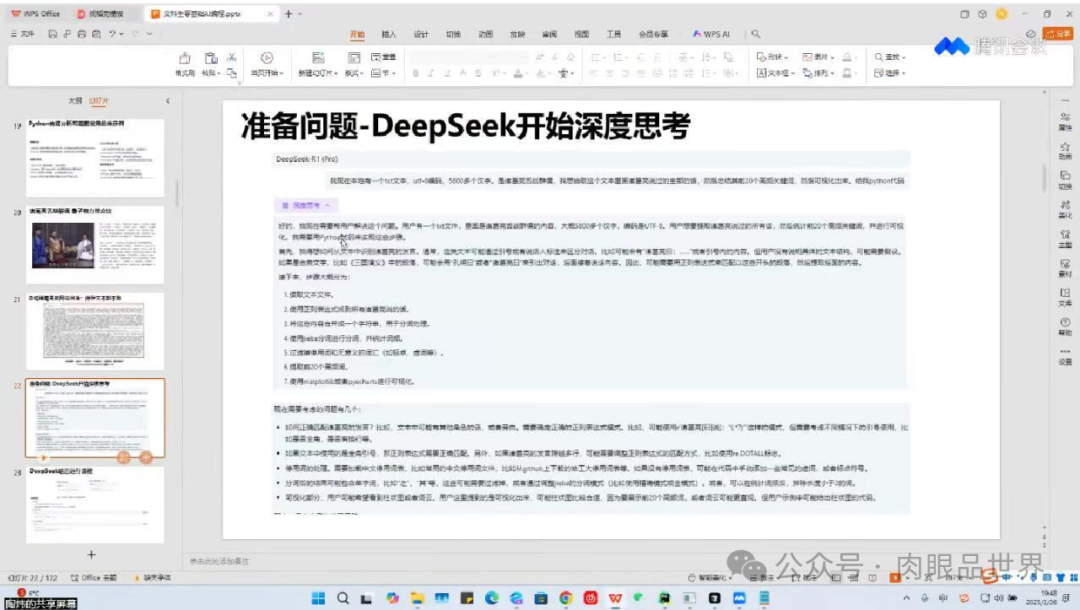Image resolution: width=1080 pixels, height=610 pixels.
Task: Click the WPS icon on the taskbar
Action: click(x=615, y=598)
